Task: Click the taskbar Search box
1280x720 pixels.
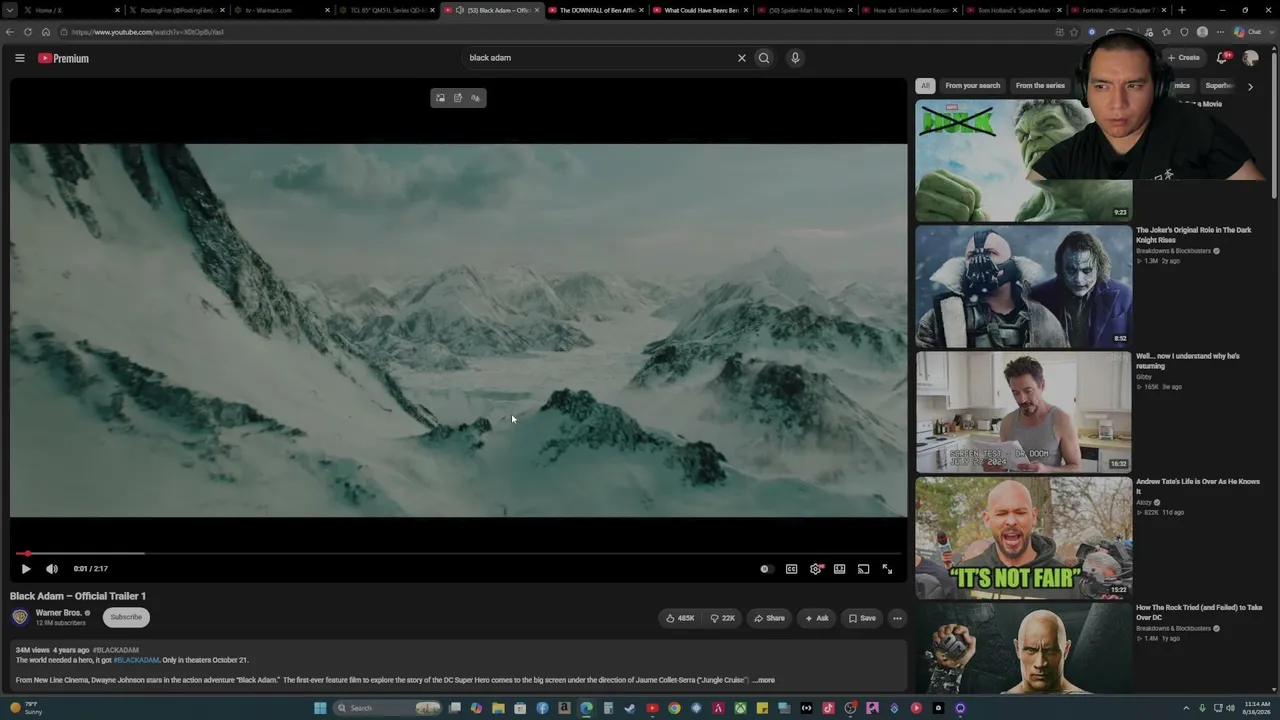Action: [x=388, y=708]
